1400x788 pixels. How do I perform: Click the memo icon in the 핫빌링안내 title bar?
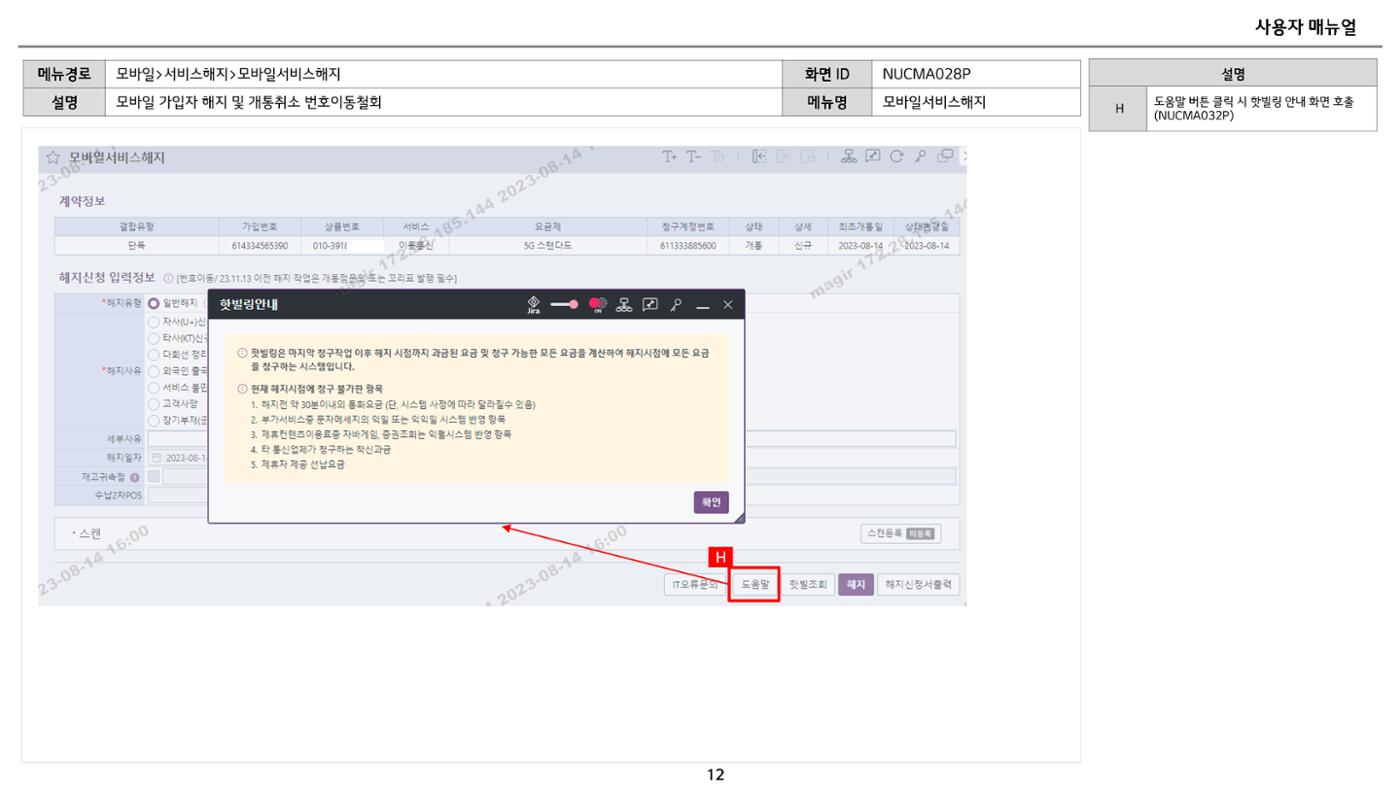[650, 305]
